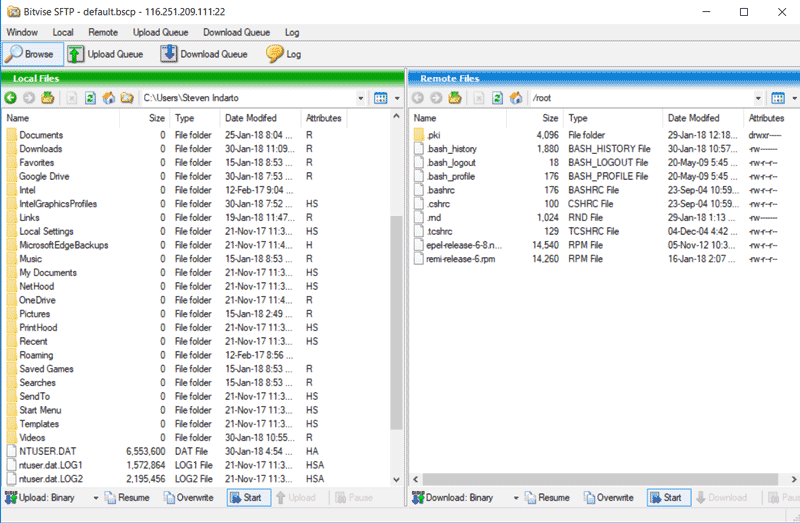The height and width of the screenshot is (523, 800).
Task: Go up one folder in Remote Files
Action: (455, 98)
